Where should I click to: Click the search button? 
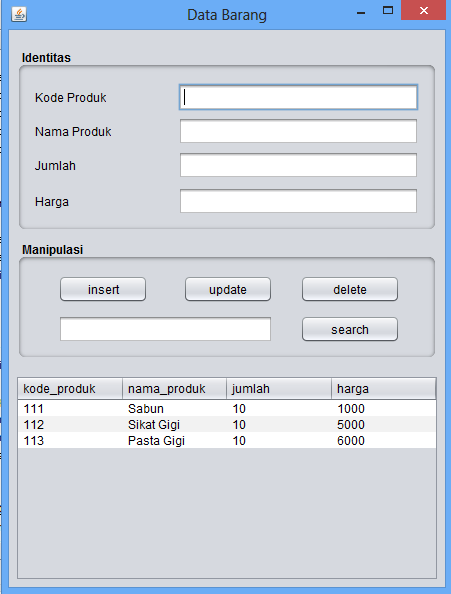(350, 329)
